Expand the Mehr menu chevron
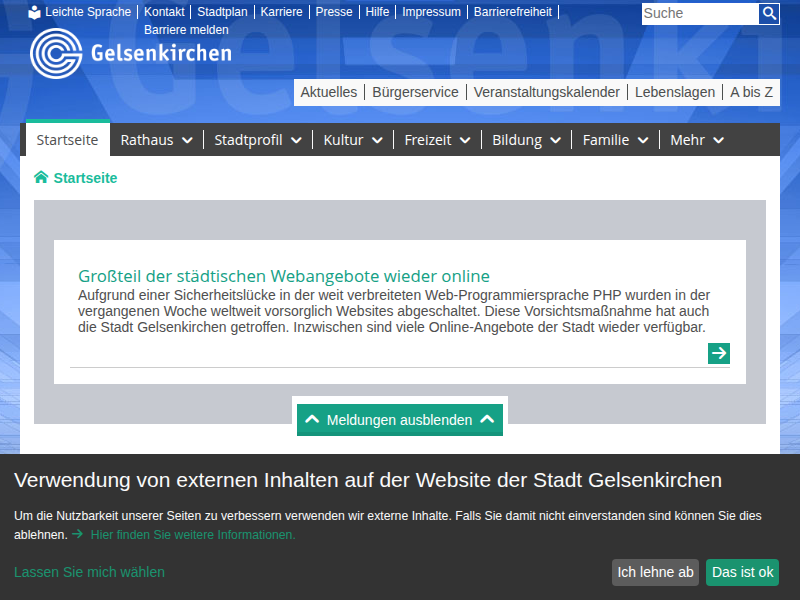800x600 pixels. click(718, 140)
